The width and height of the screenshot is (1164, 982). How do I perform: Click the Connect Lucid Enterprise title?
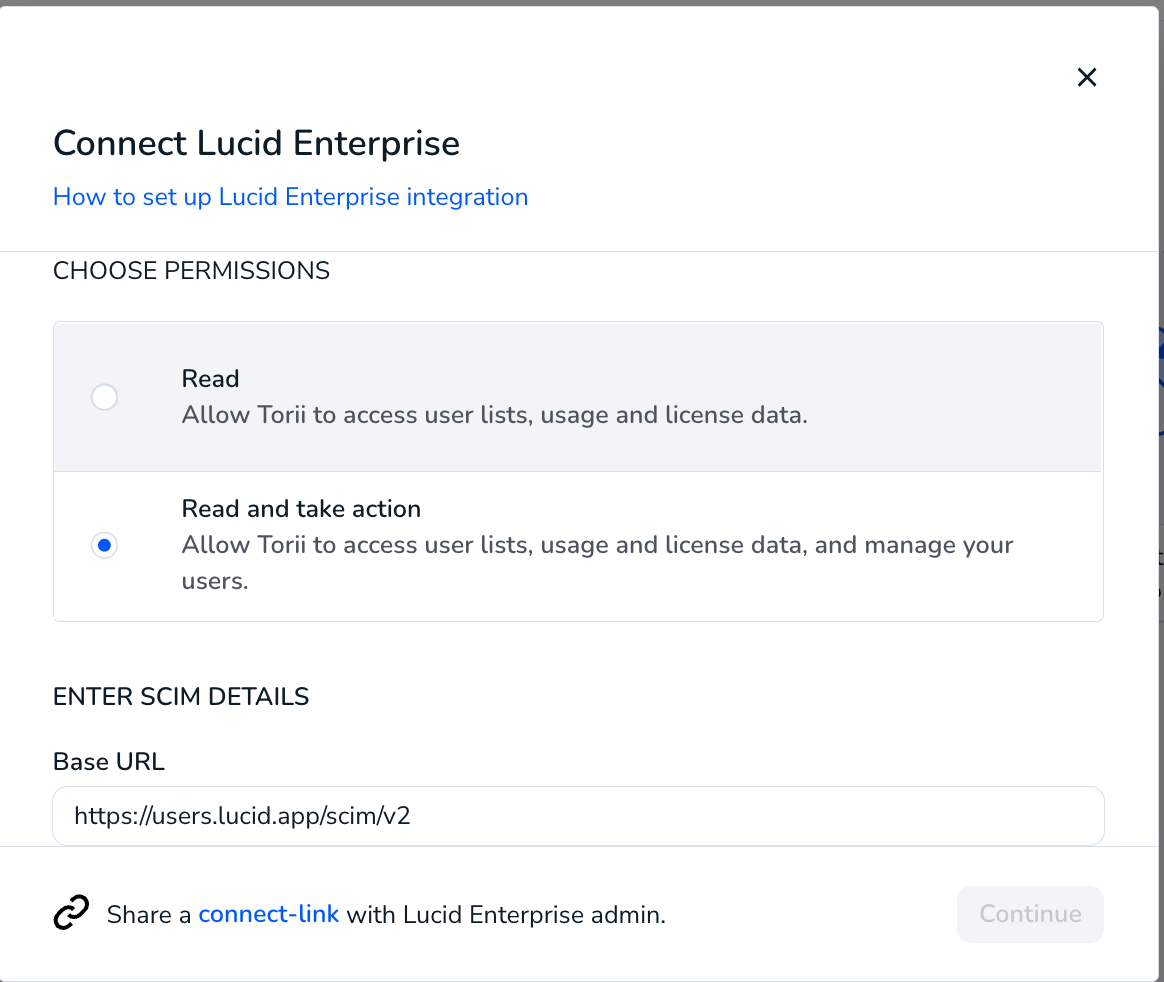257,143
